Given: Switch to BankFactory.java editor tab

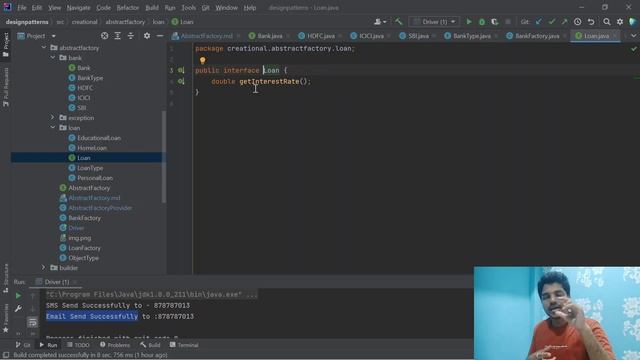Looking at the screenshot, I should tap(536, 36).
